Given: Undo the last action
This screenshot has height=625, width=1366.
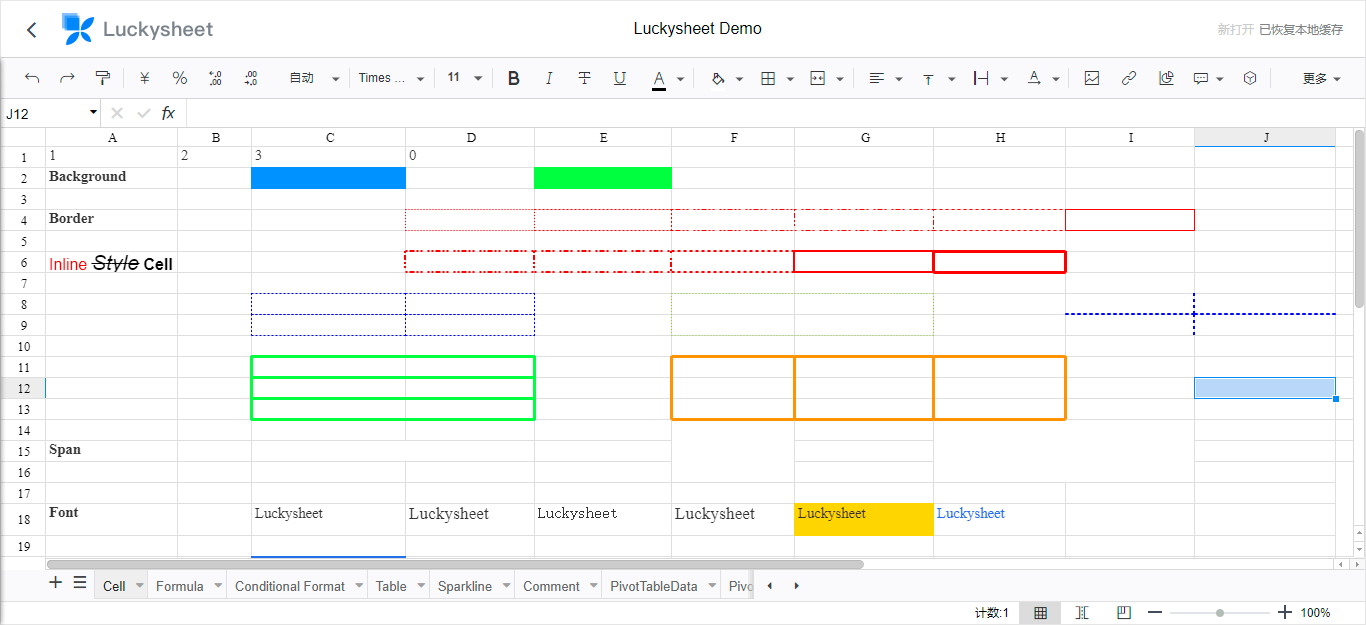Looking at the screenshot, I should [x=32, y=78].
